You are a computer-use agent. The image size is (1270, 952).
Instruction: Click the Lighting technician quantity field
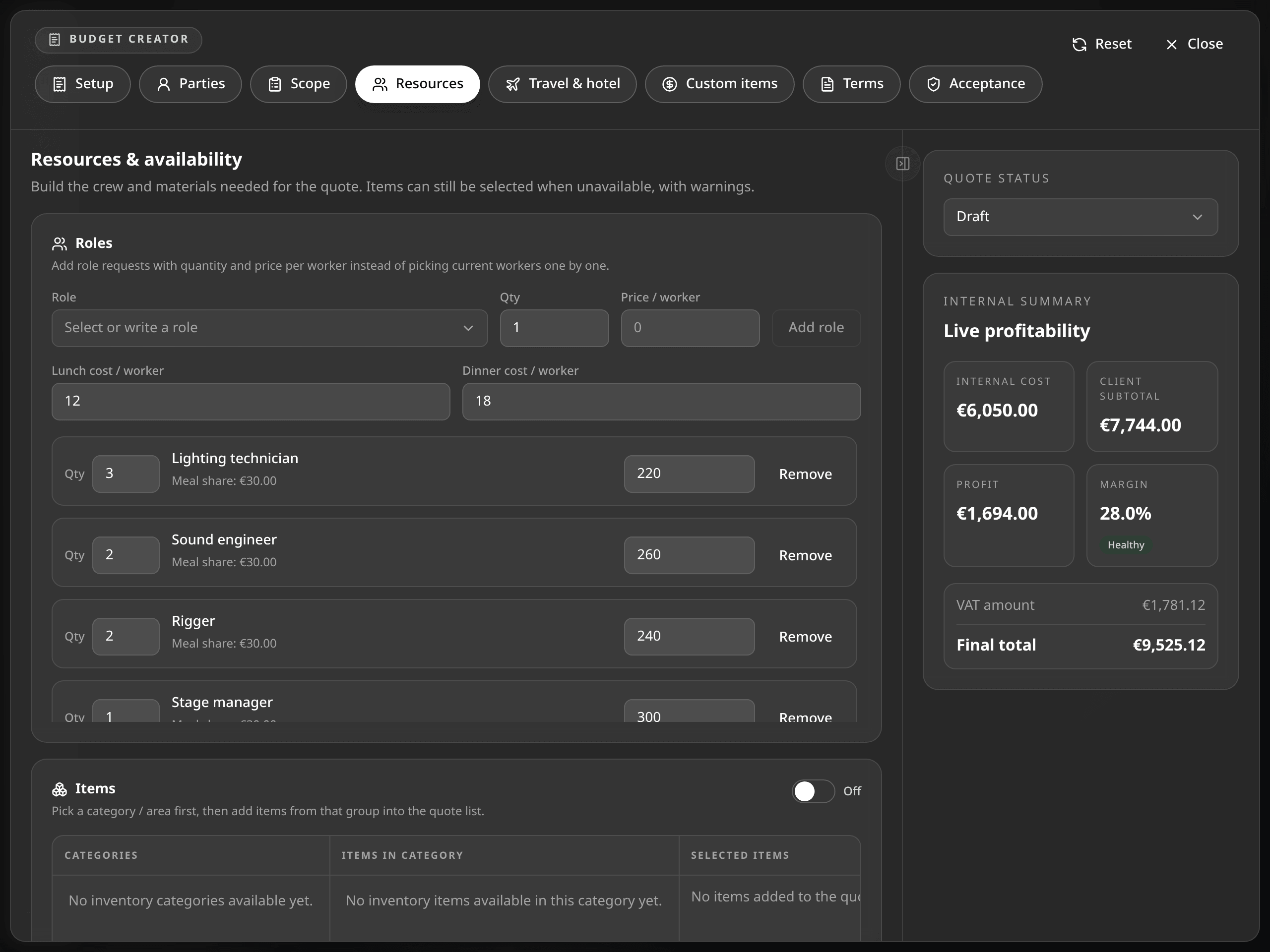tap(126, 474)
